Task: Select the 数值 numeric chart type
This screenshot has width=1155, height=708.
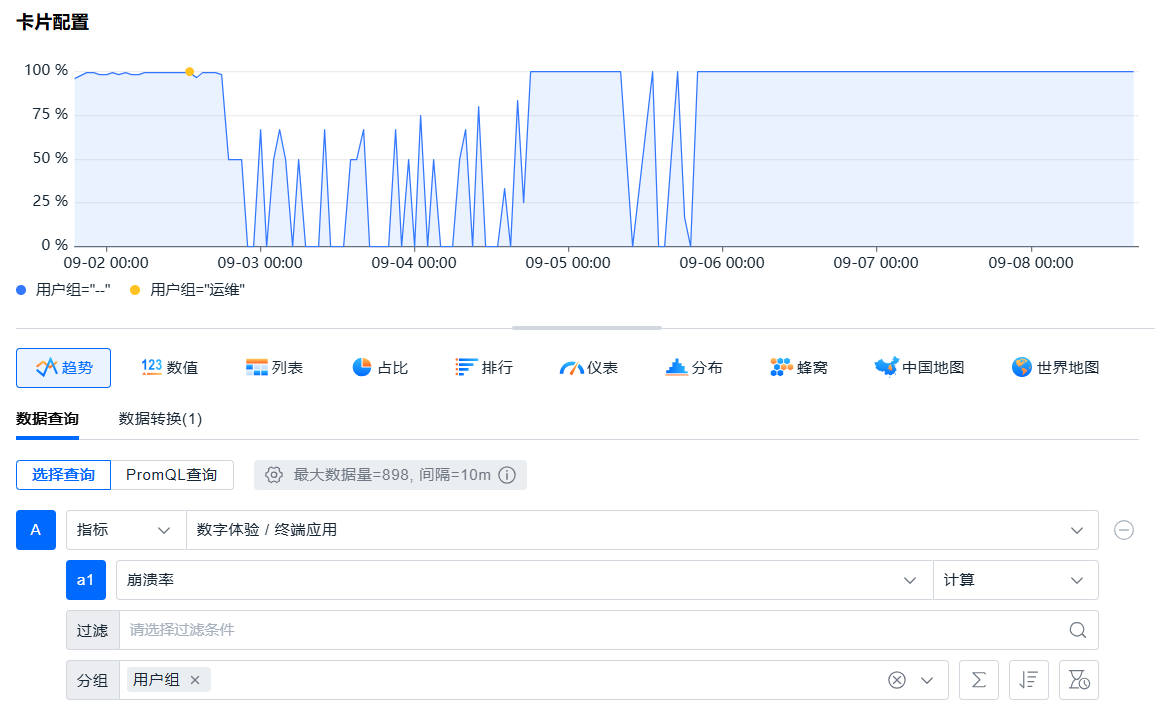Action: click(169, 367)
